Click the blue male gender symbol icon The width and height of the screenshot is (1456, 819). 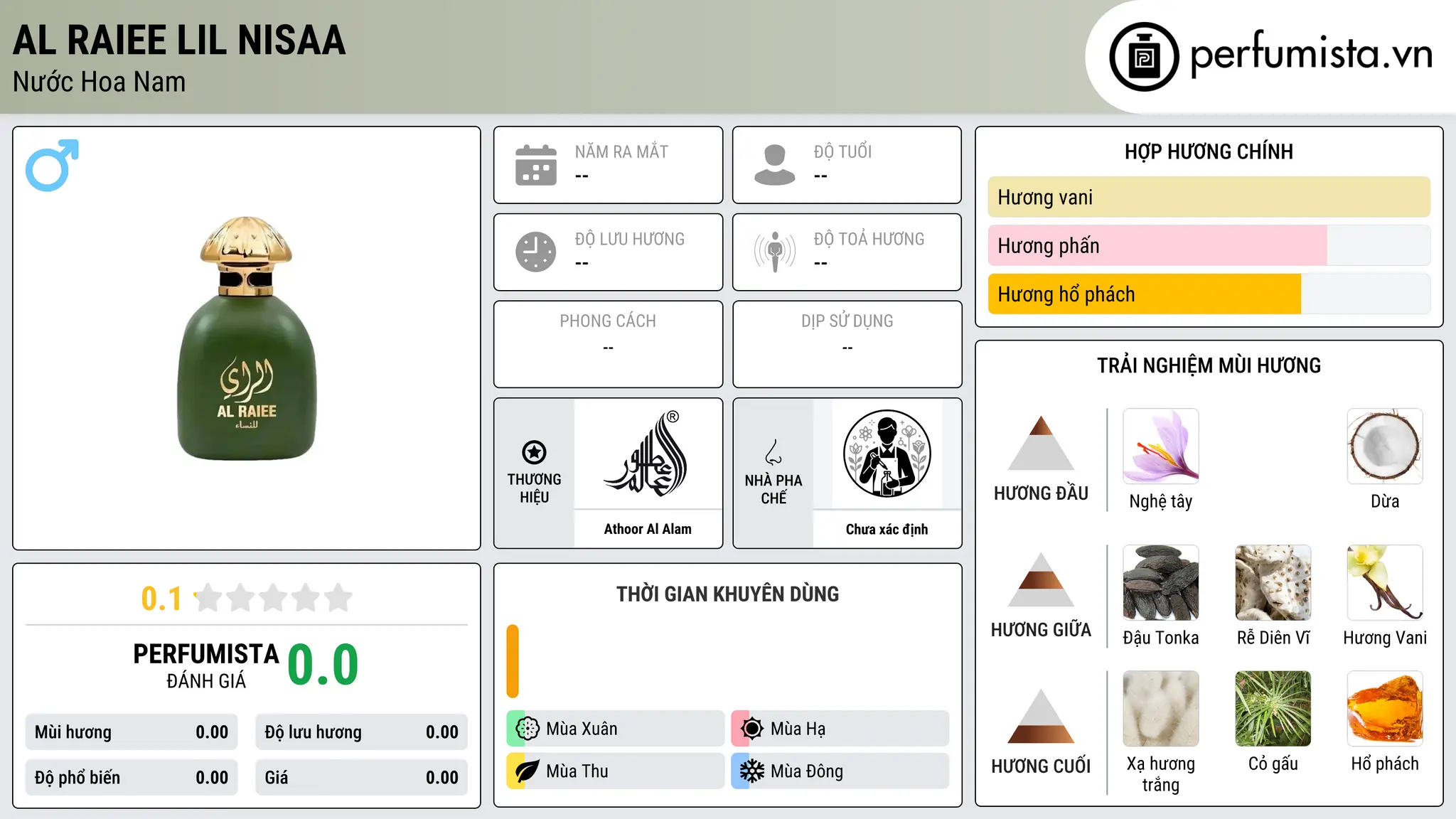point(52,165)
